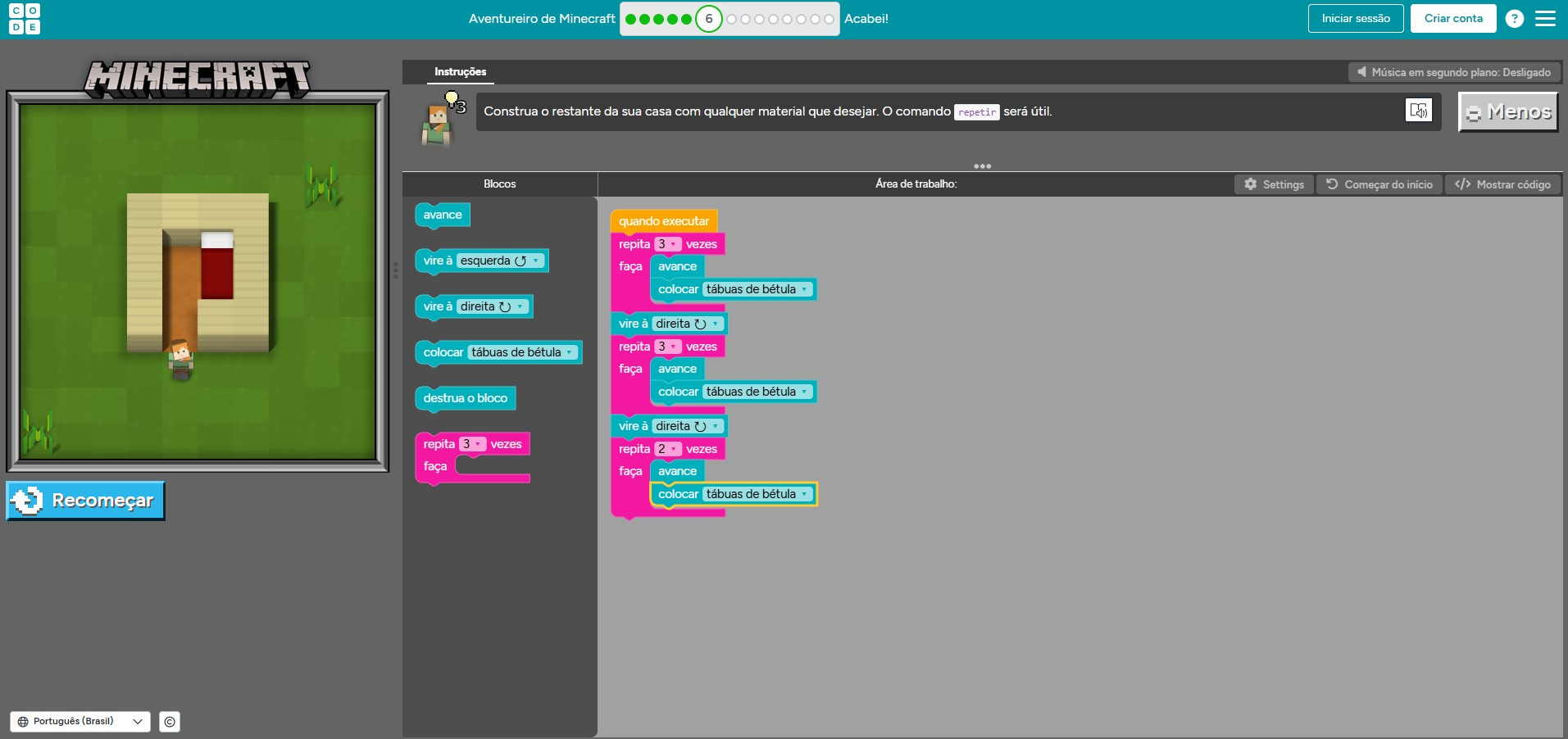Viewport: 1568px width, 739px height.
Task: Click the text-to-speech instructions icon
Action: [x=1418, y=110]
